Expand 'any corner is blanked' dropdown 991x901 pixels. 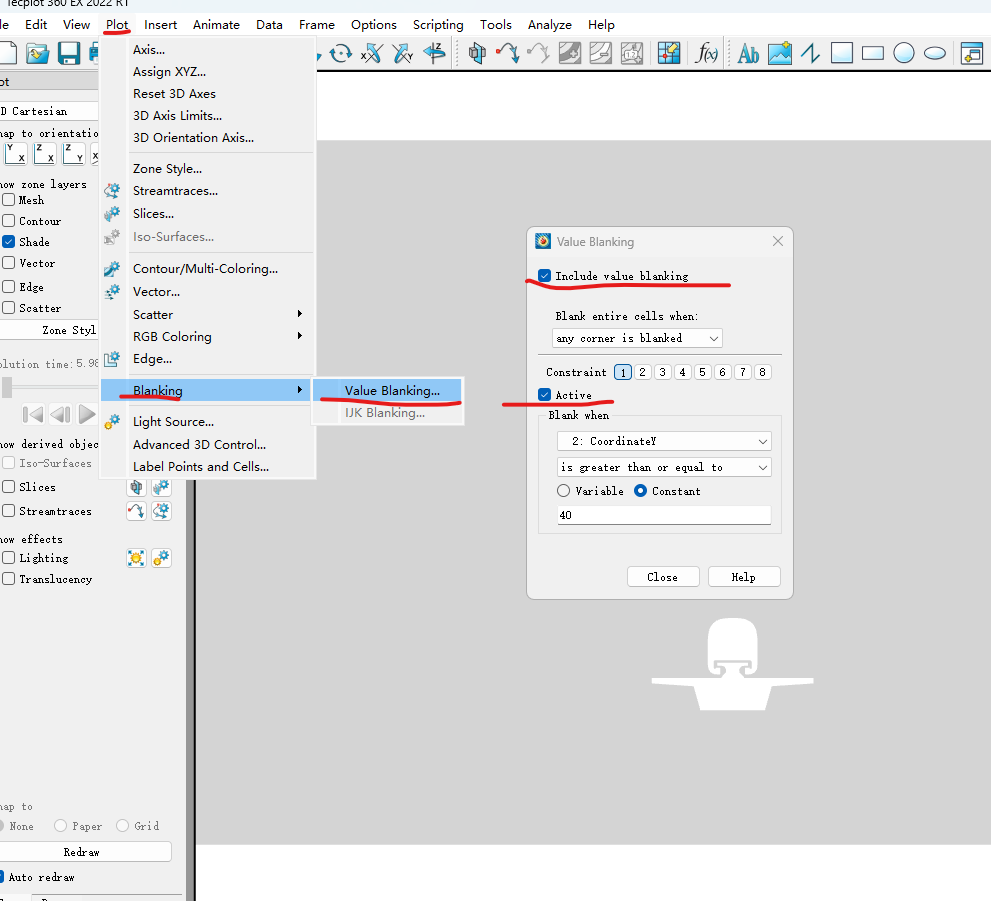point(637,338)
